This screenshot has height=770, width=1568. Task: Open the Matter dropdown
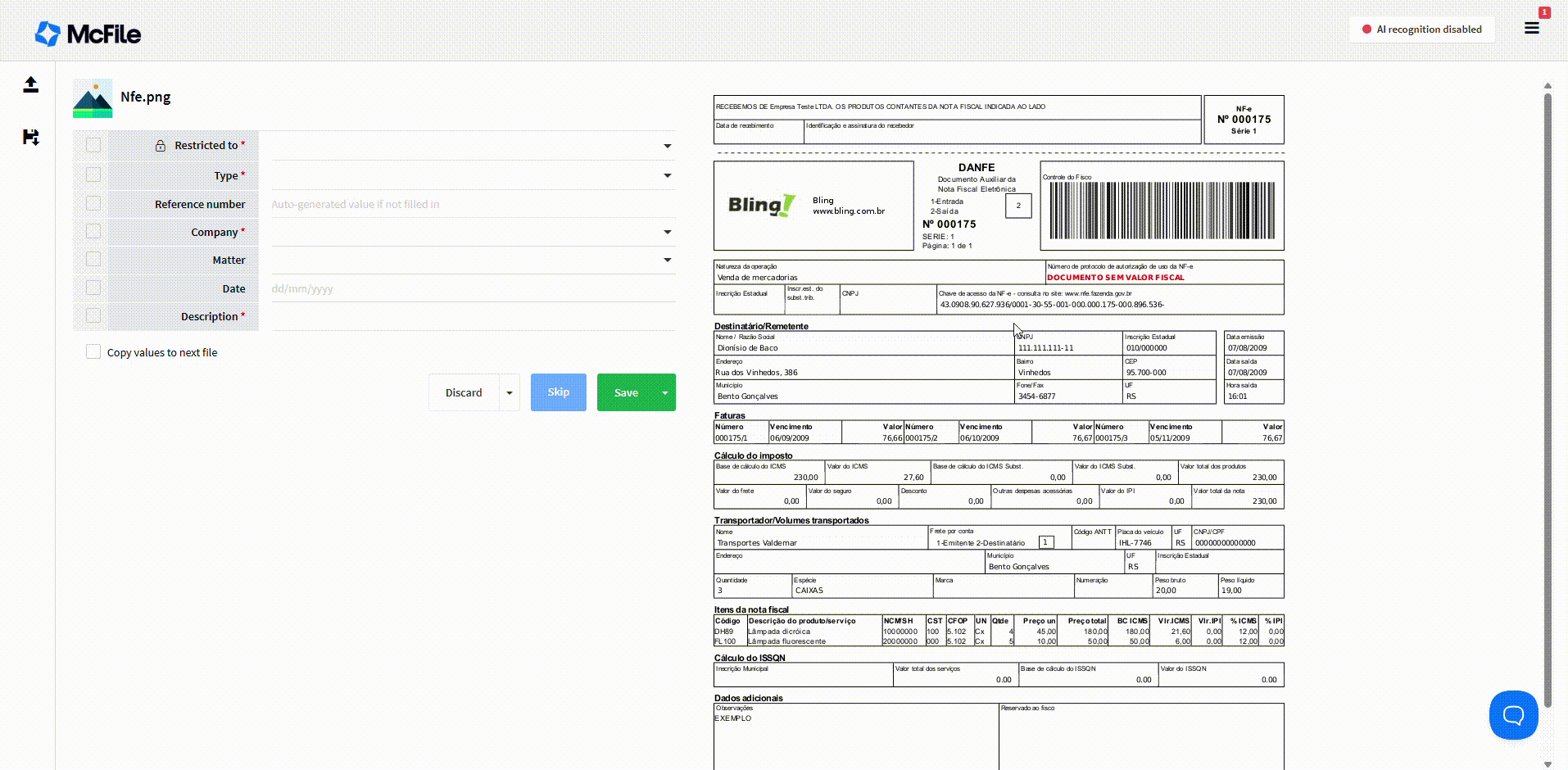[667, 260]
